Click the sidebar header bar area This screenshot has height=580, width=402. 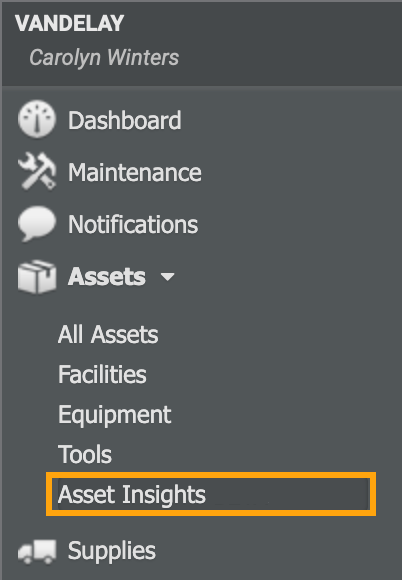coord(202,44)
